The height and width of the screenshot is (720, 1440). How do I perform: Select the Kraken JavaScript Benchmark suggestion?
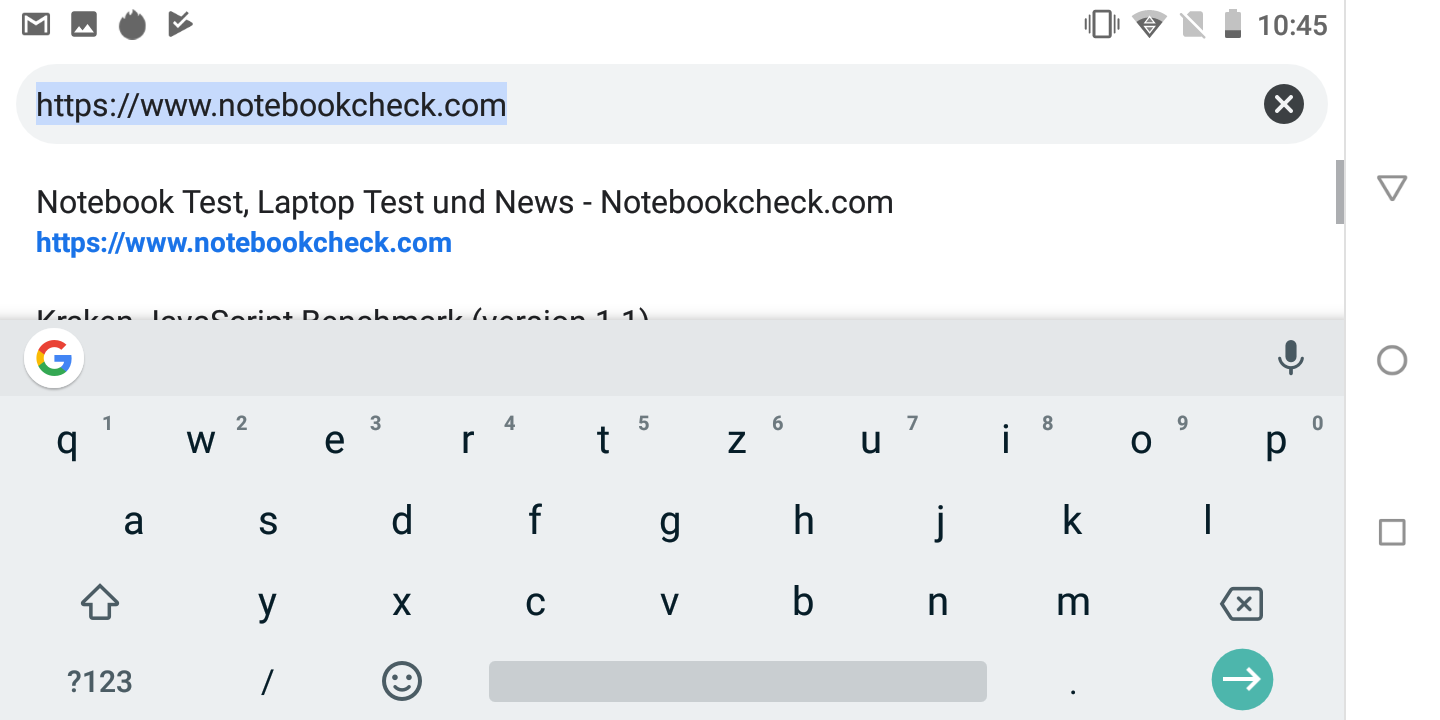342,314
